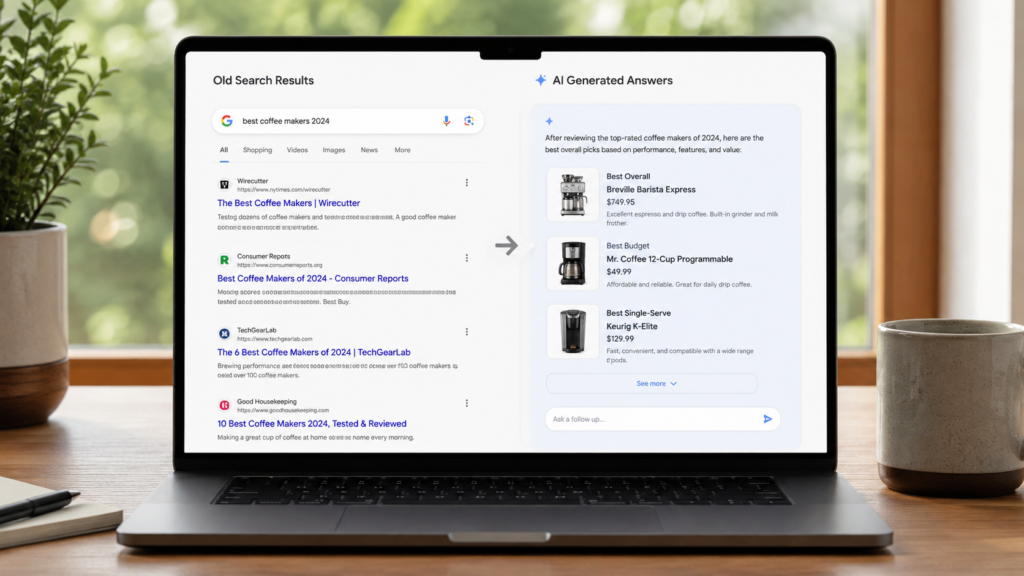Screen dimensions: 1024x576
Task: Switch to the Shopping tab
Action: tap(257, 150)
